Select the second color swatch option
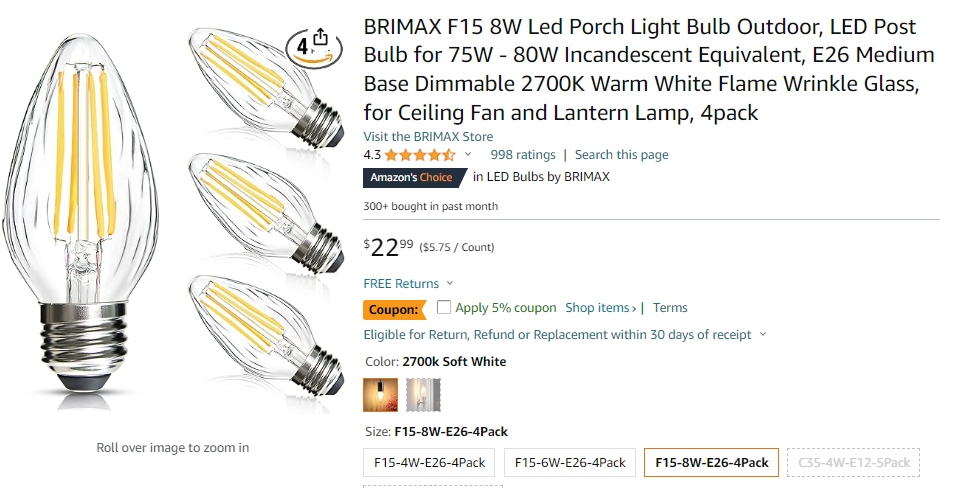 (423, 395)
